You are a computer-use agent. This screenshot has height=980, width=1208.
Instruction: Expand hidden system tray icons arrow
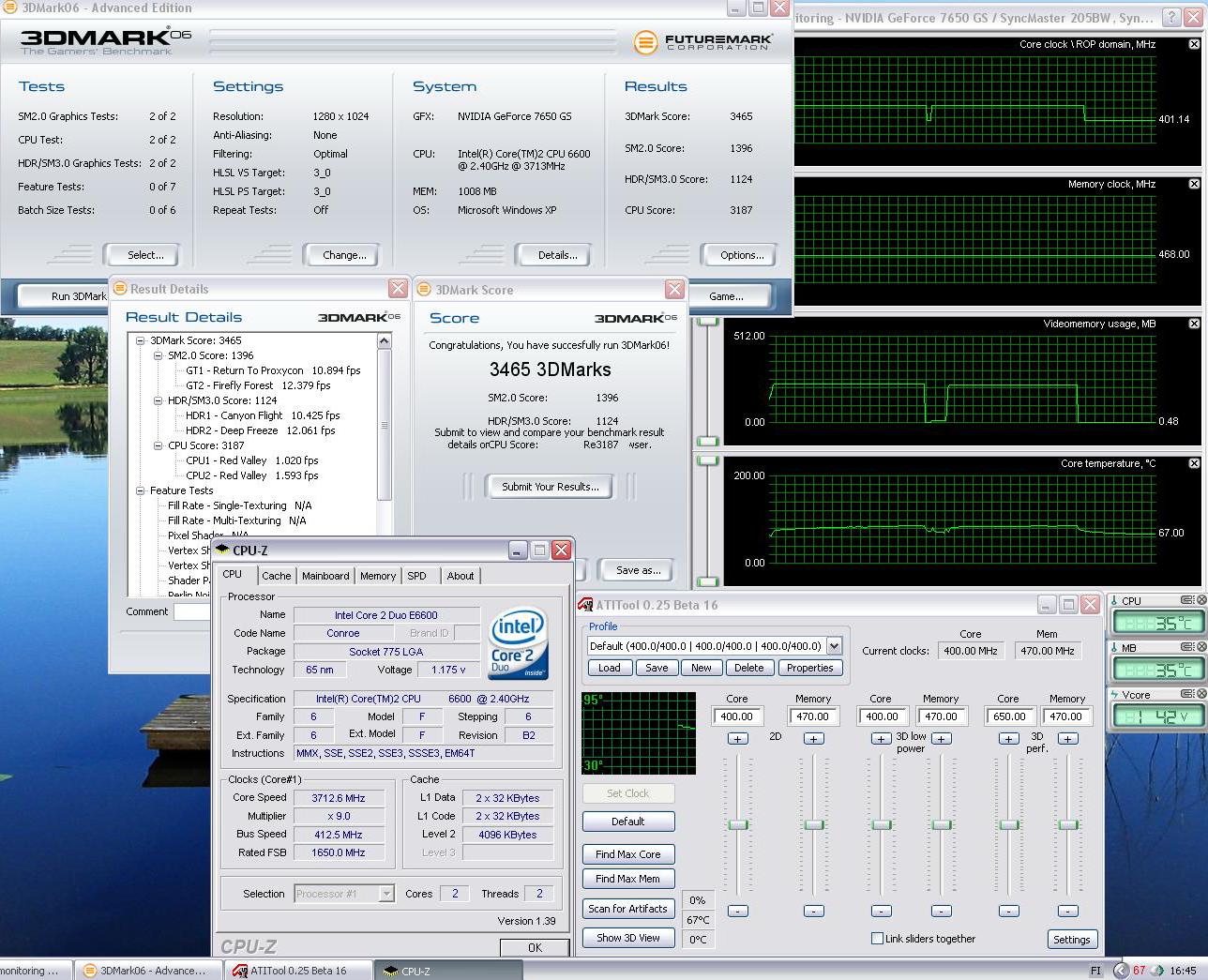point(1121,971)
